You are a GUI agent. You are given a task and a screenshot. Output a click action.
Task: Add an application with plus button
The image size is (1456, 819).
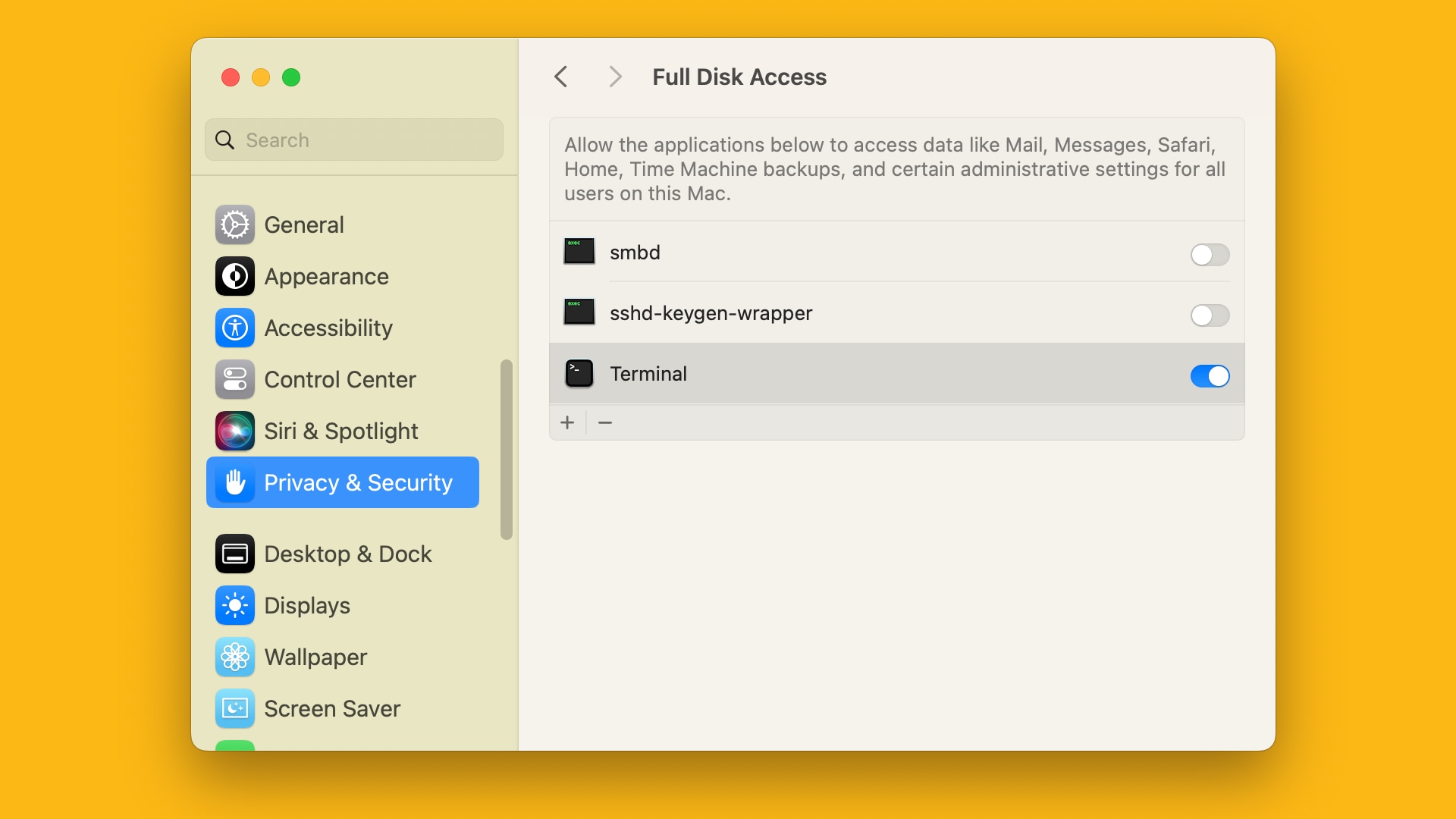(x=567, y=422)
